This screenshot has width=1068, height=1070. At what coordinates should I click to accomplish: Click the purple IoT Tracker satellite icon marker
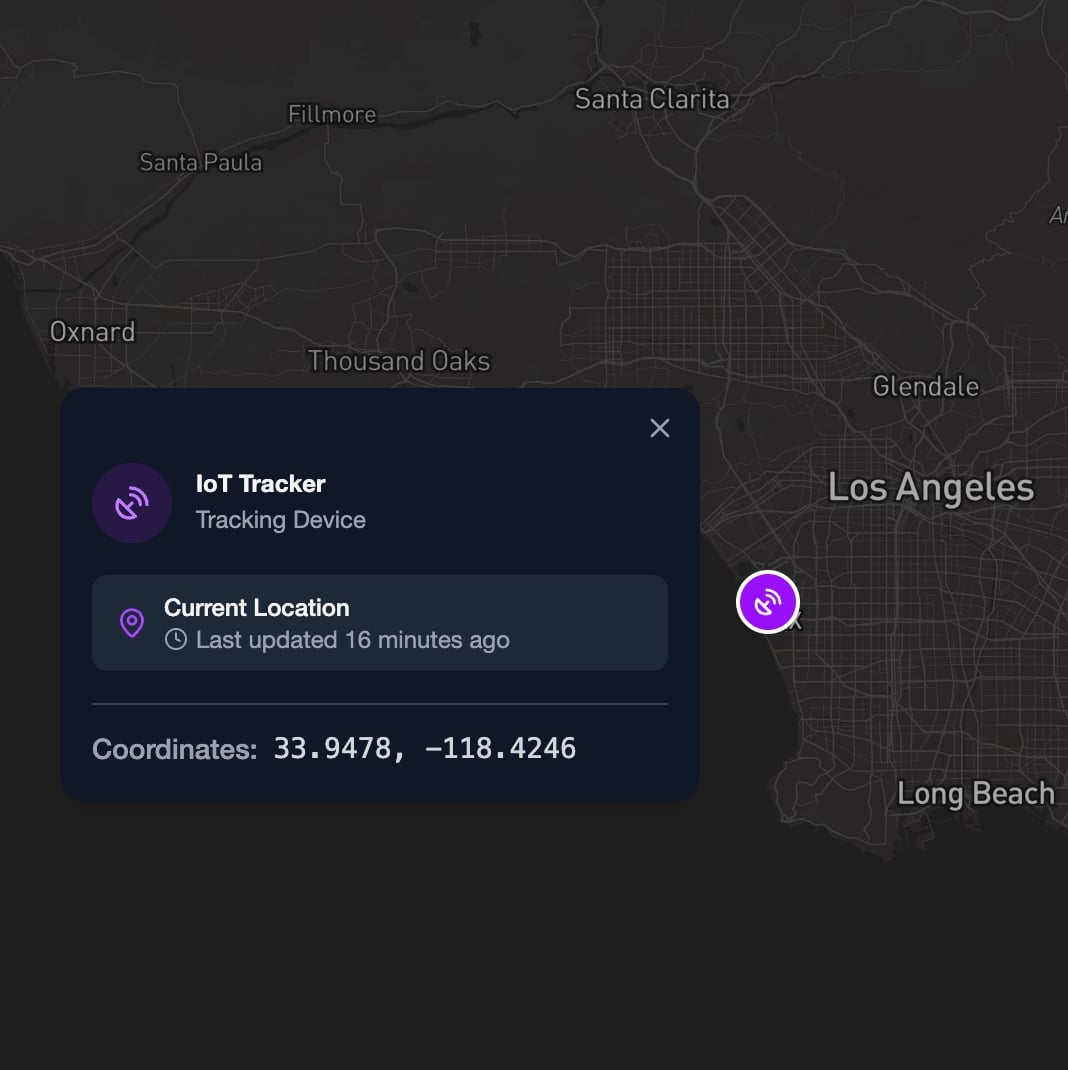point(767,601)
